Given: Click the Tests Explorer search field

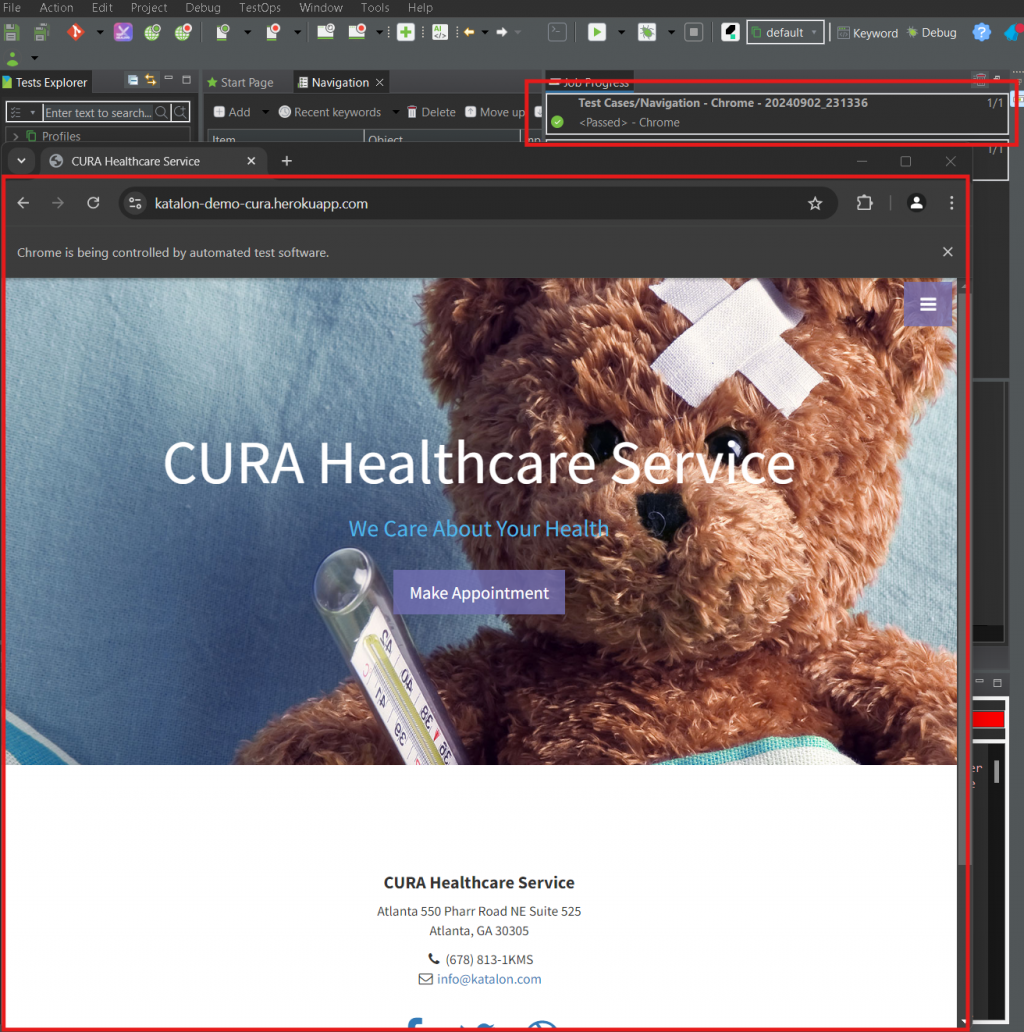Looking at the screenshot, I should (x=98, y=113).
